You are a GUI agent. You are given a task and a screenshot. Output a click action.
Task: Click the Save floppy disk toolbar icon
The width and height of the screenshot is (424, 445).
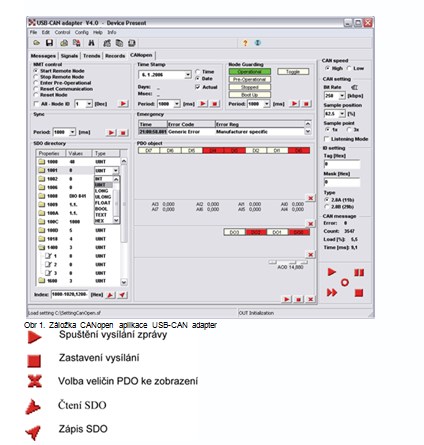point(50,43)
